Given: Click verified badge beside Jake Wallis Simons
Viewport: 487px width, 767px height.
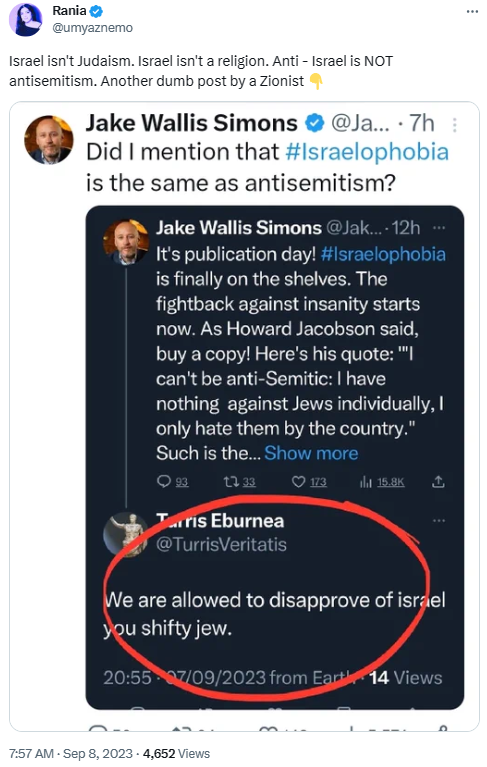Looking at the screenshot, I should (x=315, y=123).
